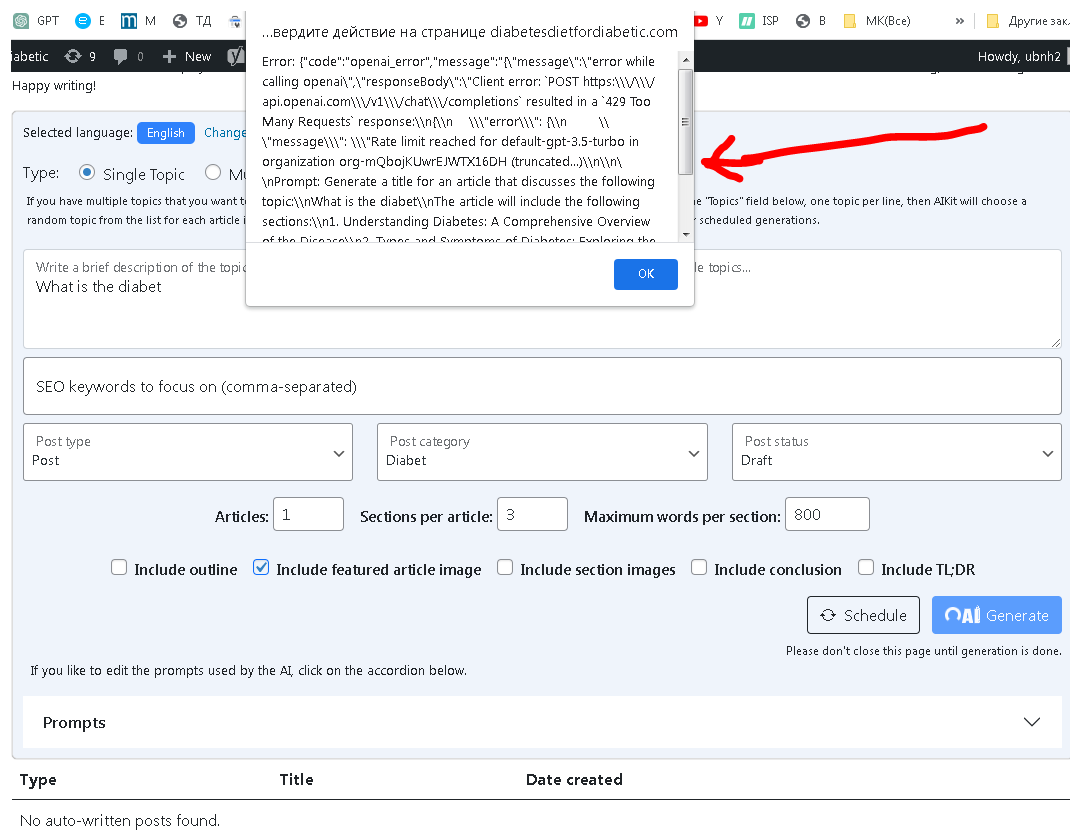Image resolution: width=1070 pixels, height=834 pixels.
Task: Enable the Include section images checkbox
Action: (x=505, y=567)
